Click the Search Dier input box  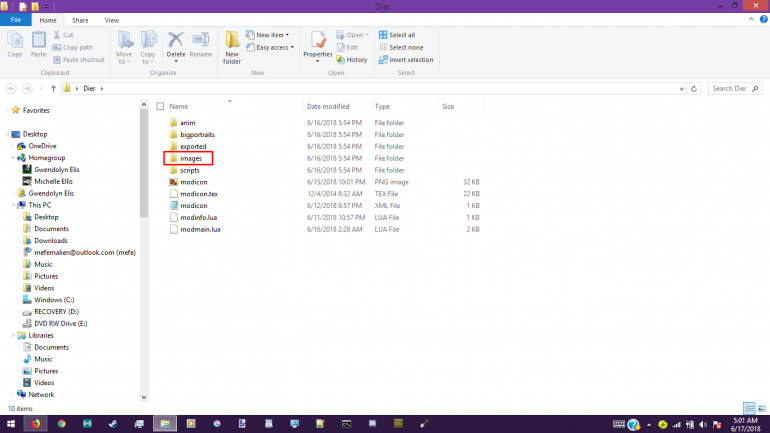[735, 88]
